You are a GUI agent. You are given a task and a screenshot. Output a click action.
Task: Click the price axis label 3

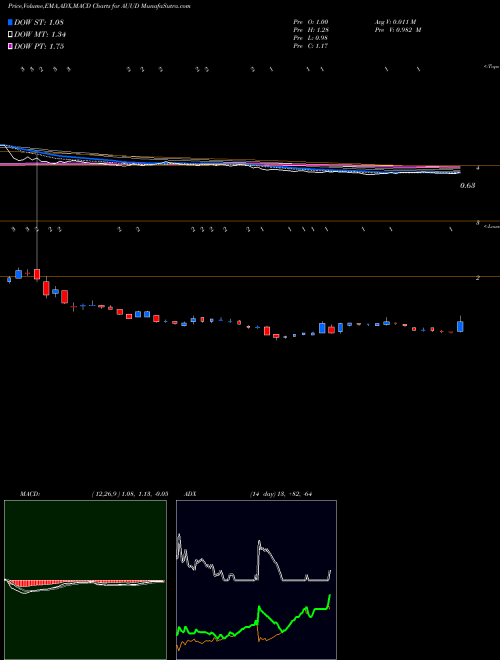[x=477, y=223]
